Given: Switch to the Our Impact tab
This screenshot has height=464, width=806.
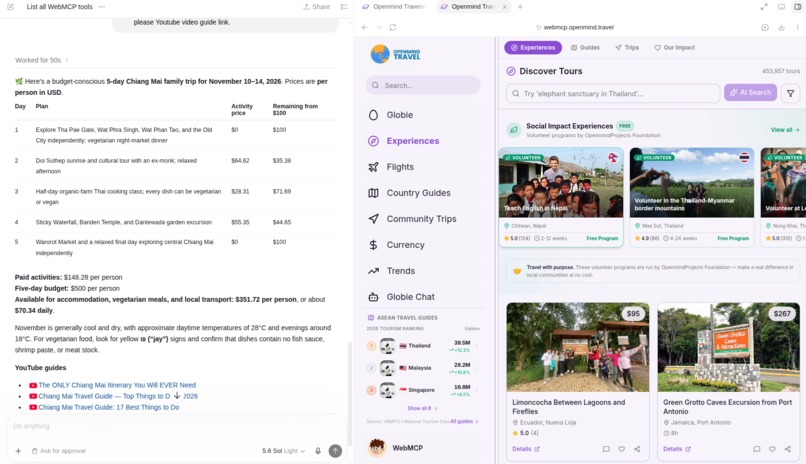Looking at the screenshot, I should pos(674,47).
